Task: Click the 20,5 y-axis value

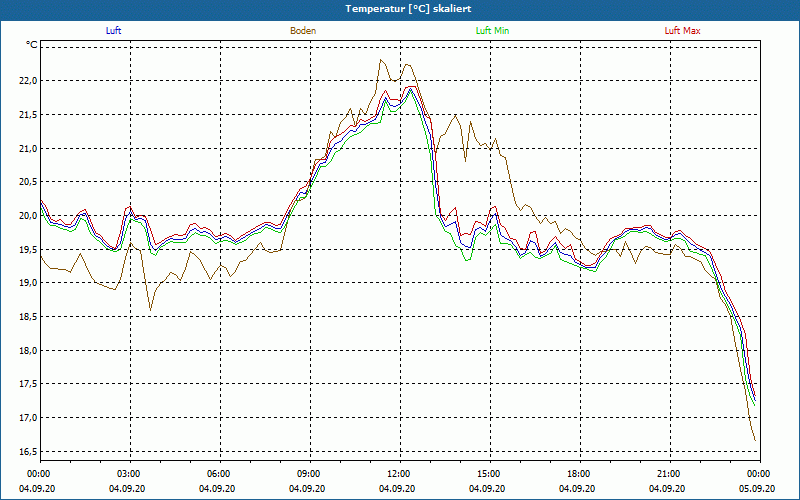Action: [x=29, y=182]
